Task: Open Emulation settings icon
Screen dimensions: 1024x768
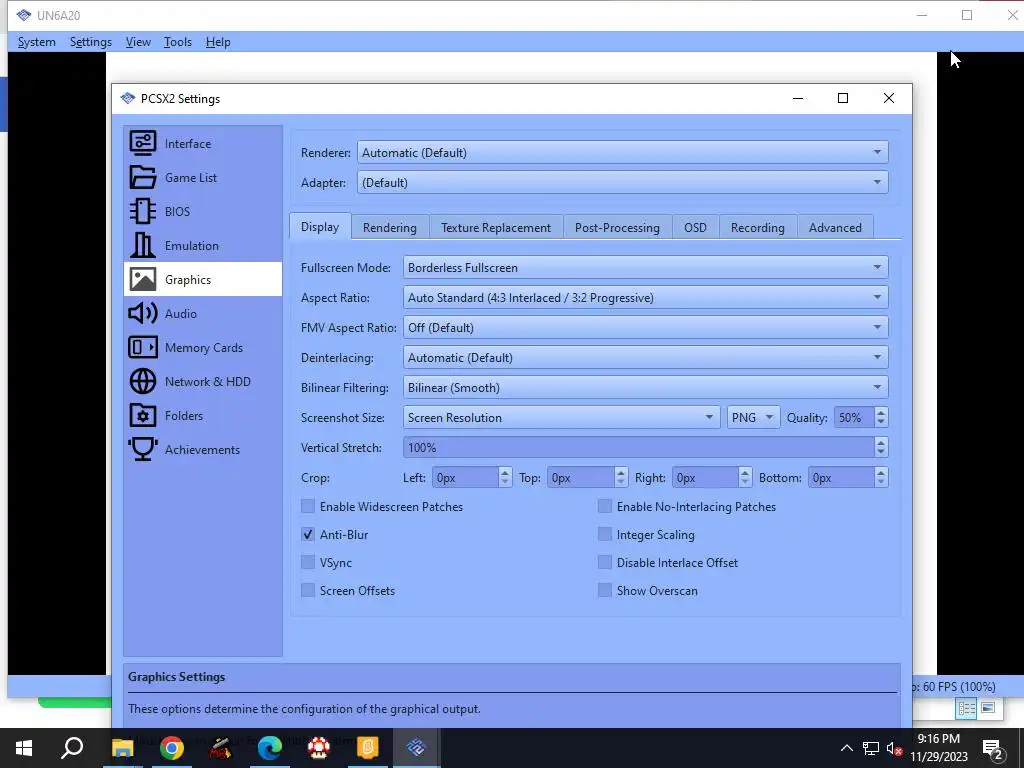Action: pos(142,245)
